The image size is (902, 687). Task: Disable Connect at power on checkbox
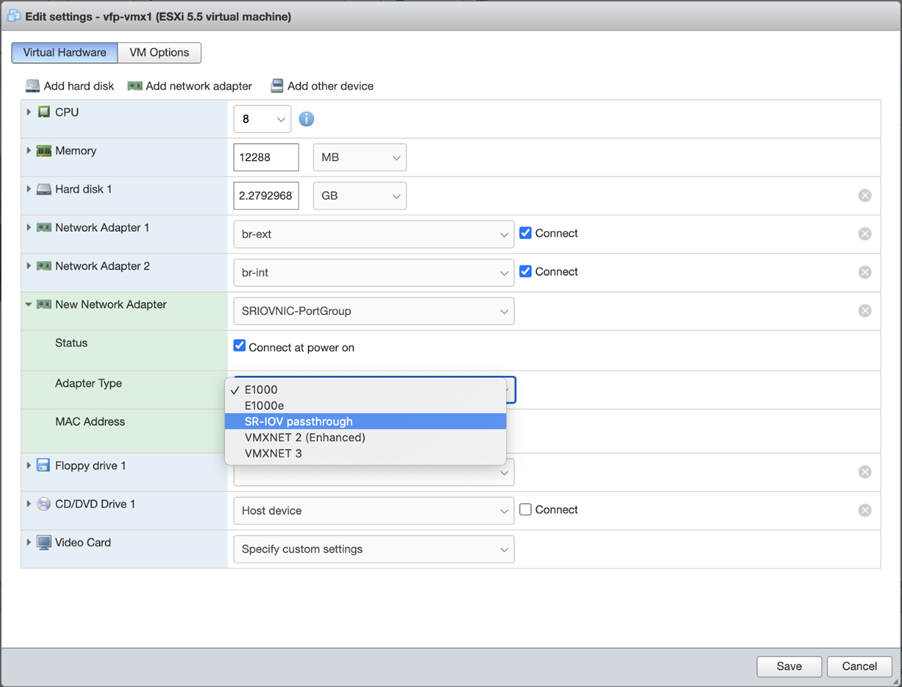coord(240,347)
